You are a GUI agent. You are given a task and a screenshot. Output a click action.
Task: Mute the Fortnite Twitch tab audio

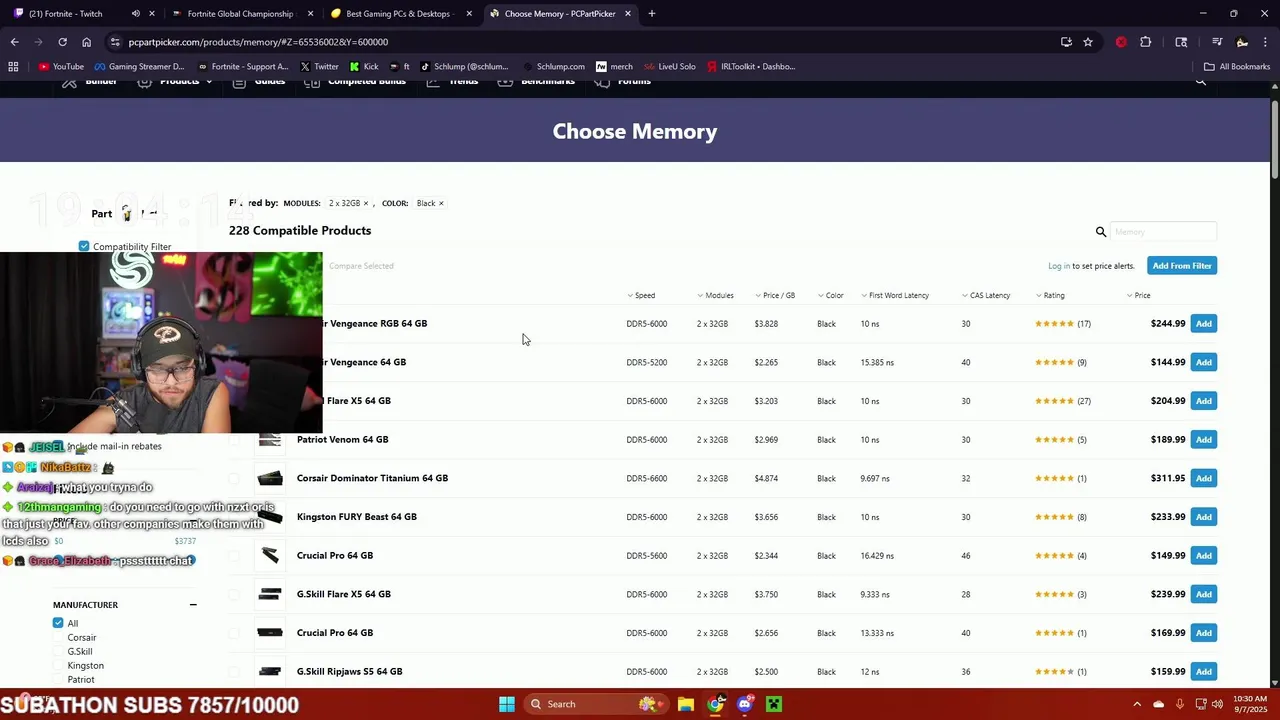click(x=136, y=14)
